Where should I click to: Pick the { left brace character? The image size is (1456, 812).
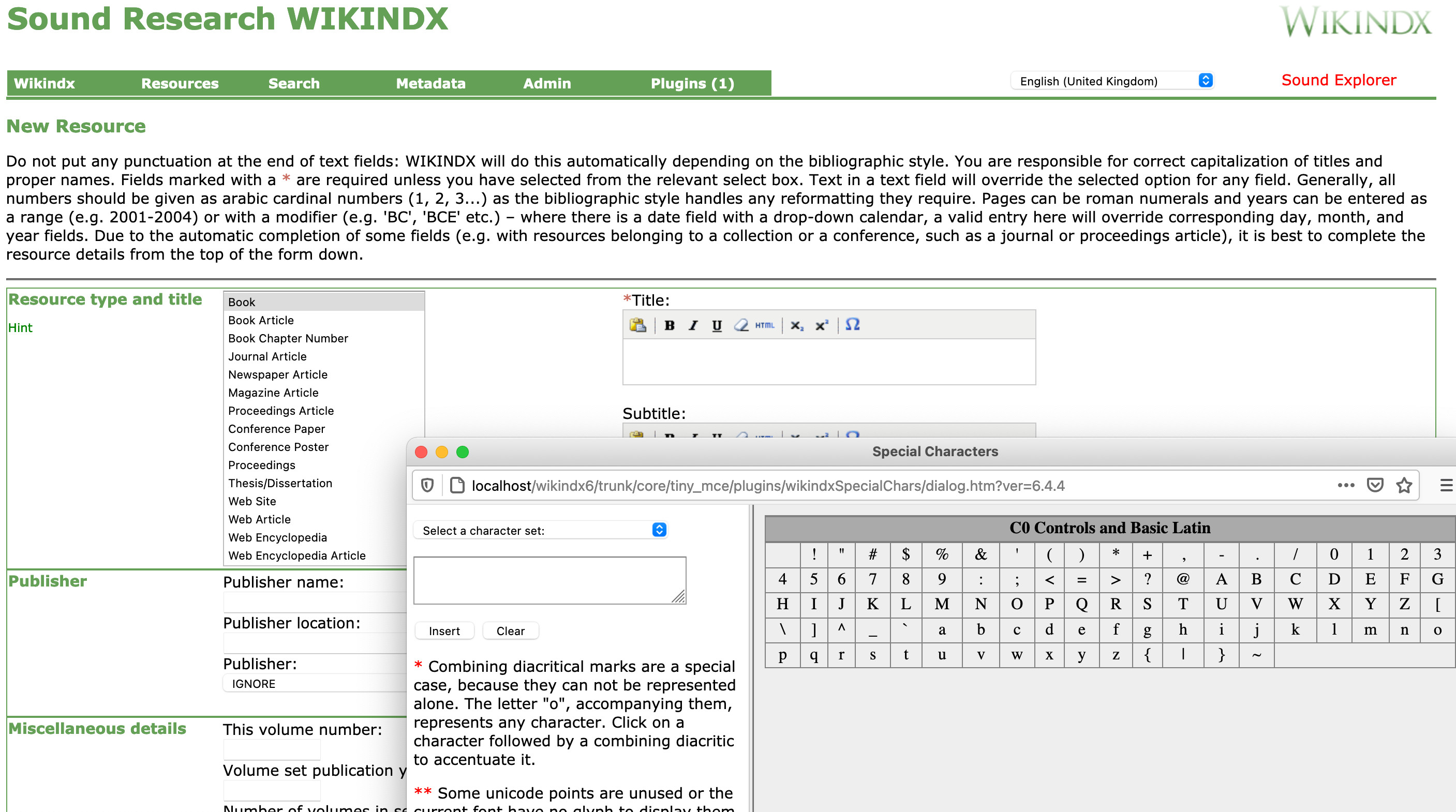pyautogui.click(x=1148, y=655)
